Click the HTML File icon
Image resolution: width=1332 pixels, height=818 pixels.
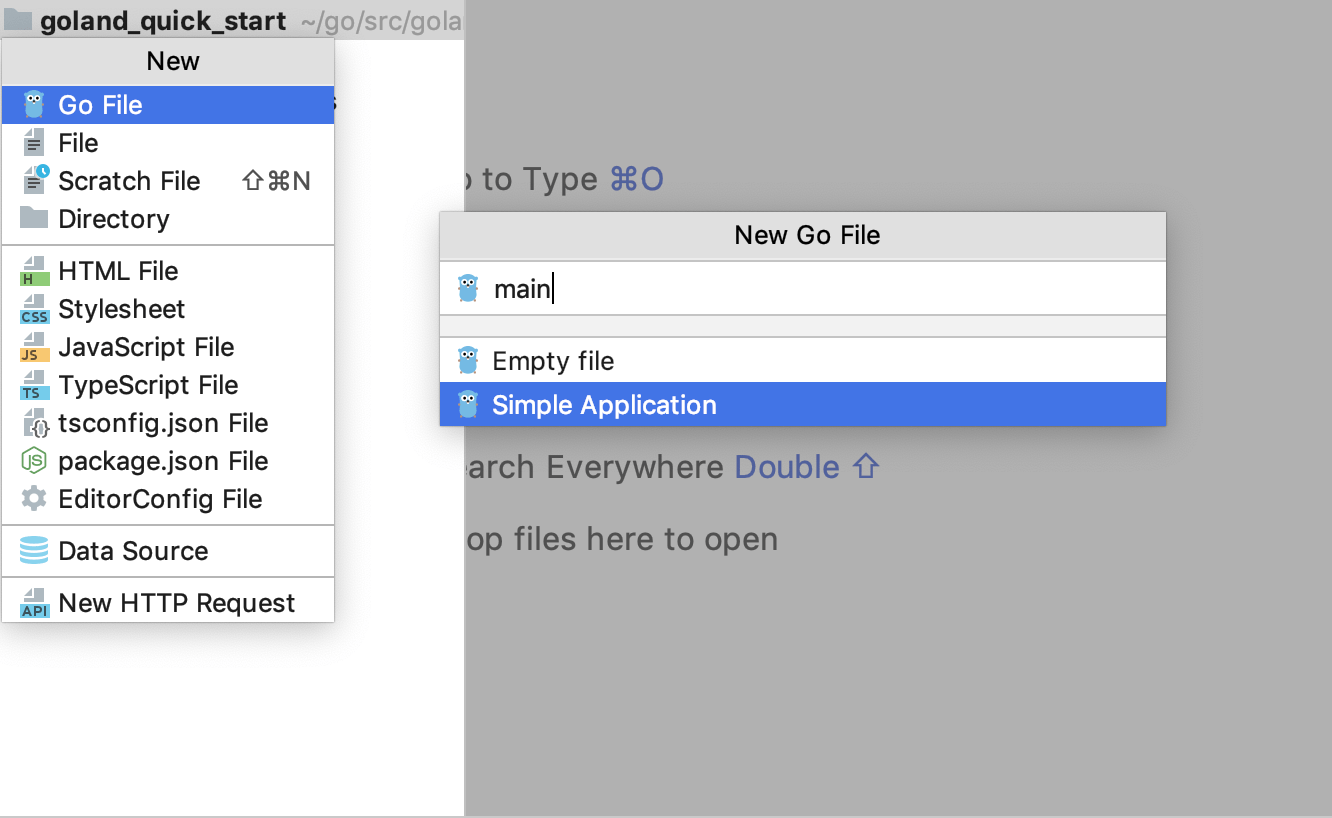click(x=34, y=271)
